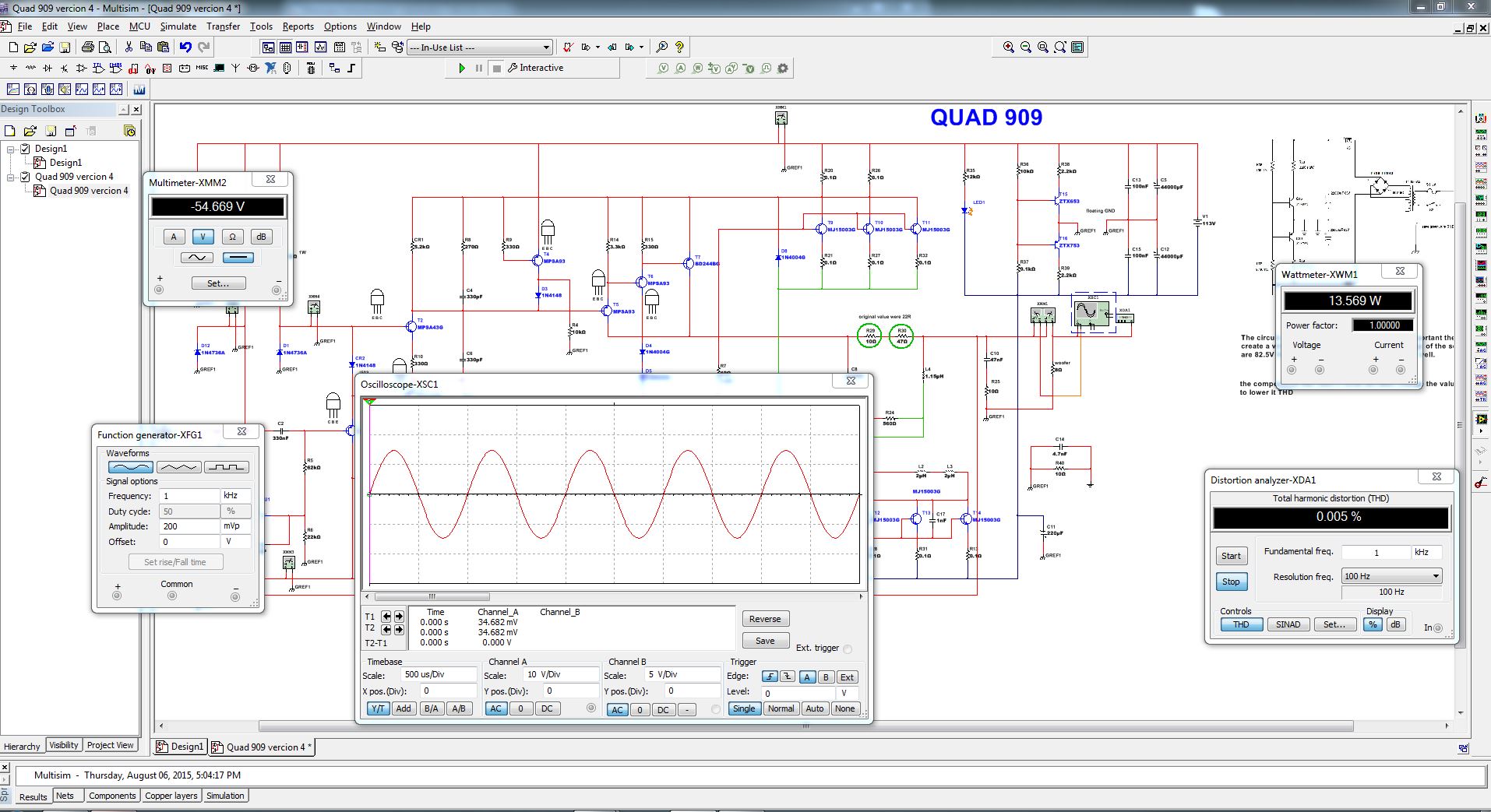This screenshot has width=1491, height=812.
Task: Toggle Design1 checkbox in Design Toolbox
Action: pos(25,148)
